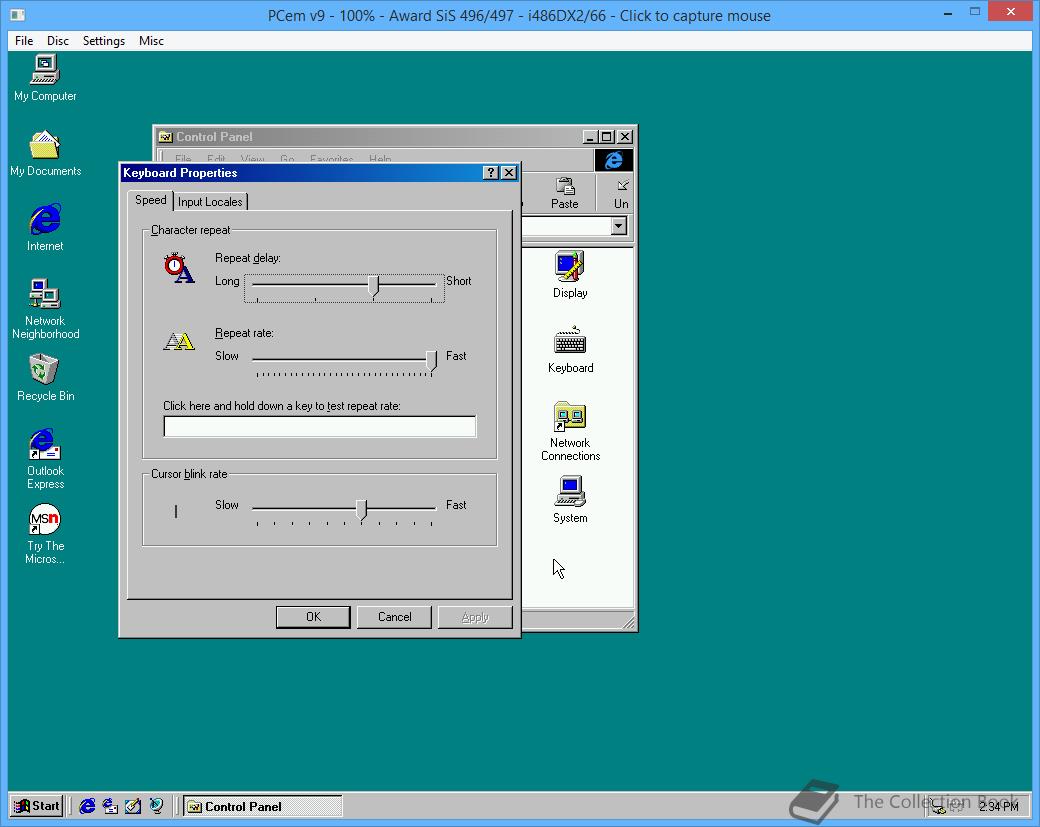Click the Repeat delay slider thumb
Screen dimensions: 1040x827
373,286
